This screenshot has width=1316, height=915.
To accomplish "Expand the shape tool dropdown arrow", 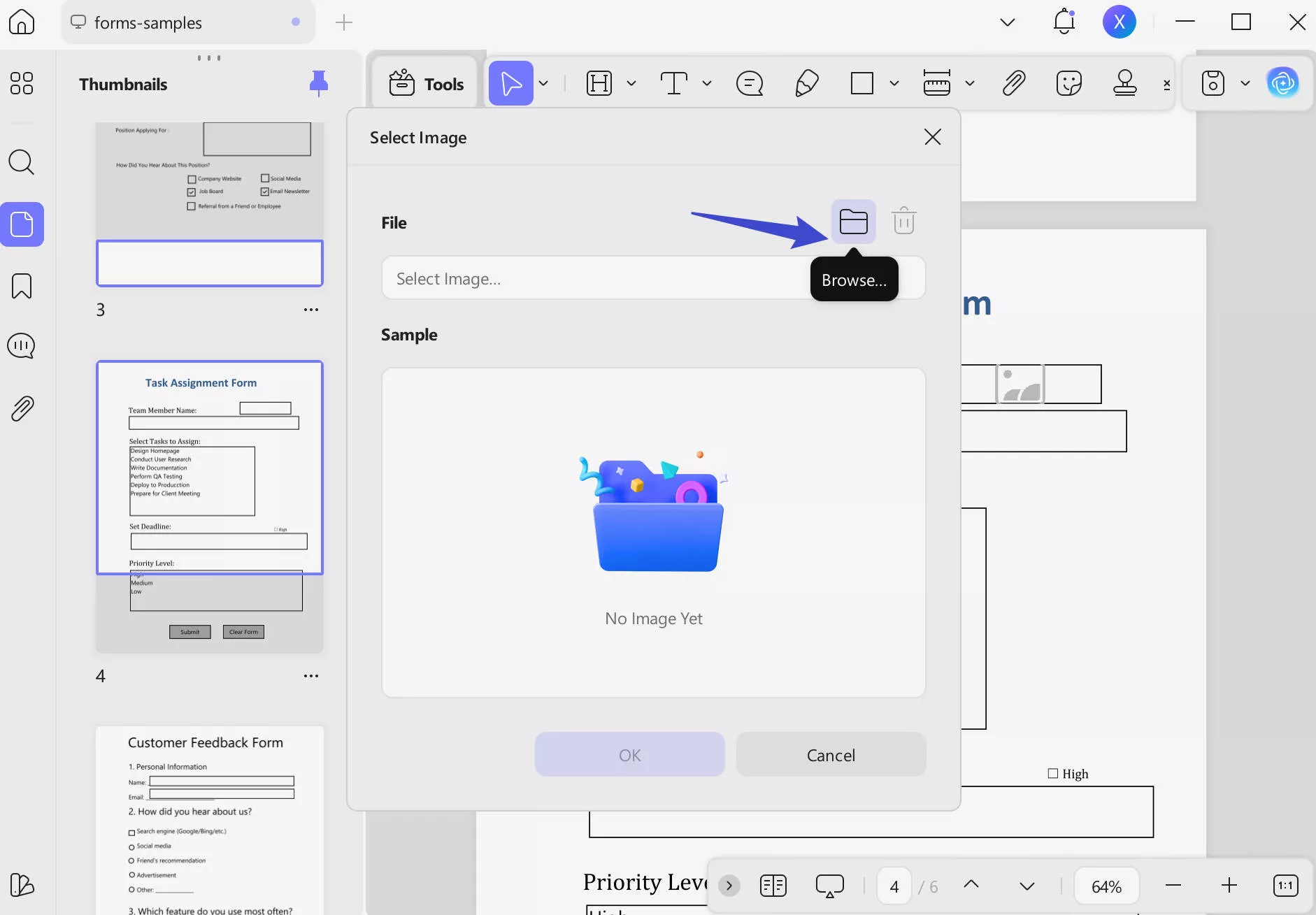I will [x=894, y=83].
